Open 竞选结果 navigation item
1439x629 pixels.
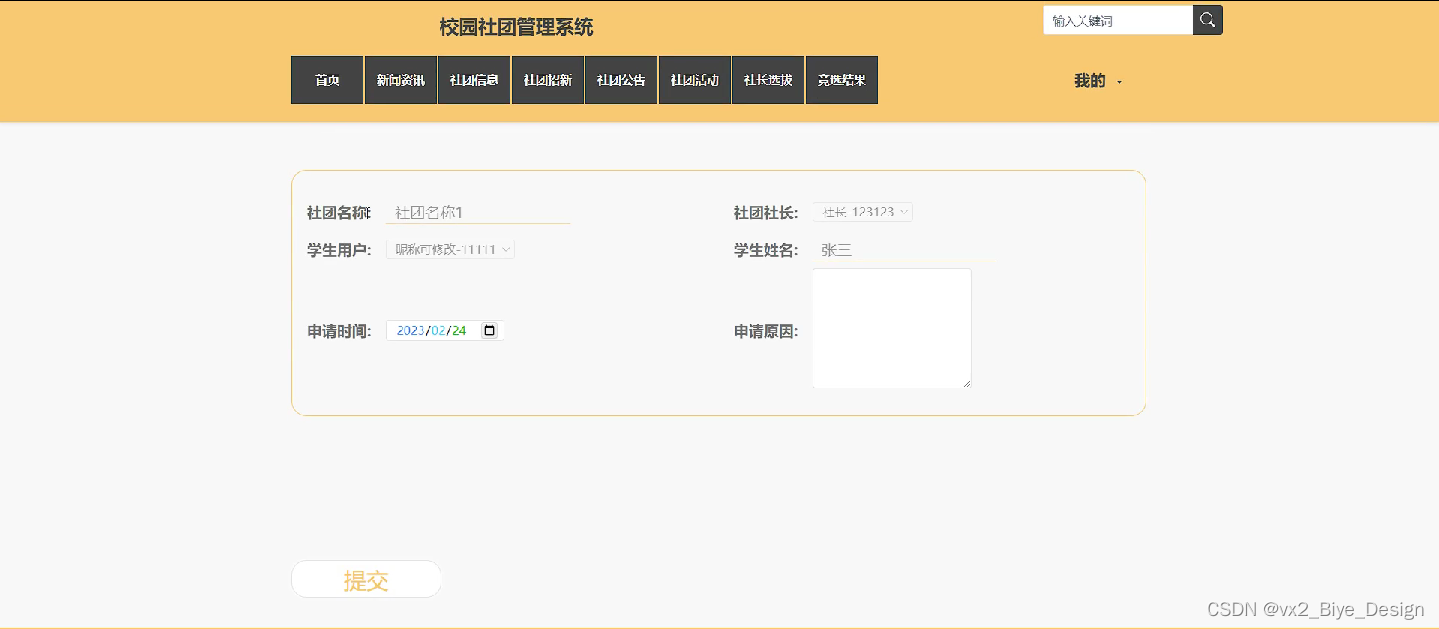coord(842,80)
